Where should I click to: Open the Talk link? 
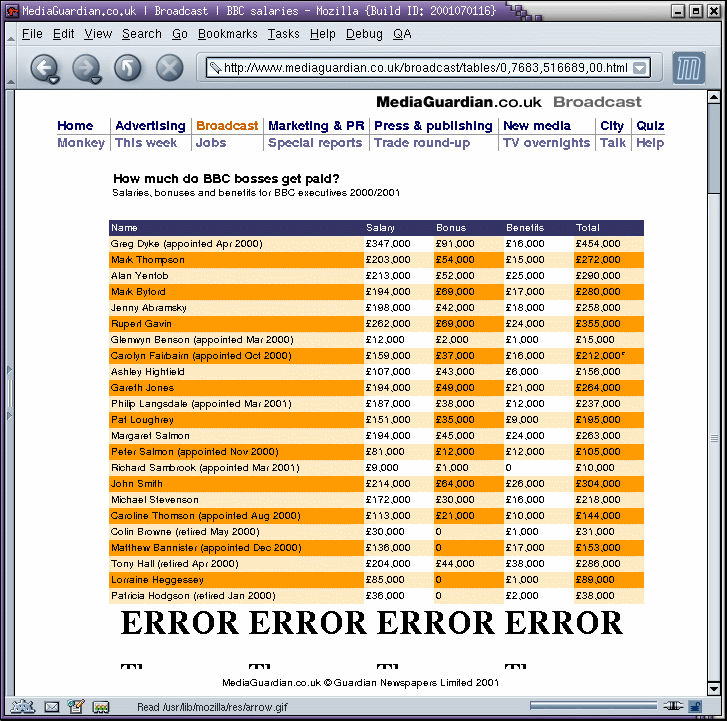613,143
